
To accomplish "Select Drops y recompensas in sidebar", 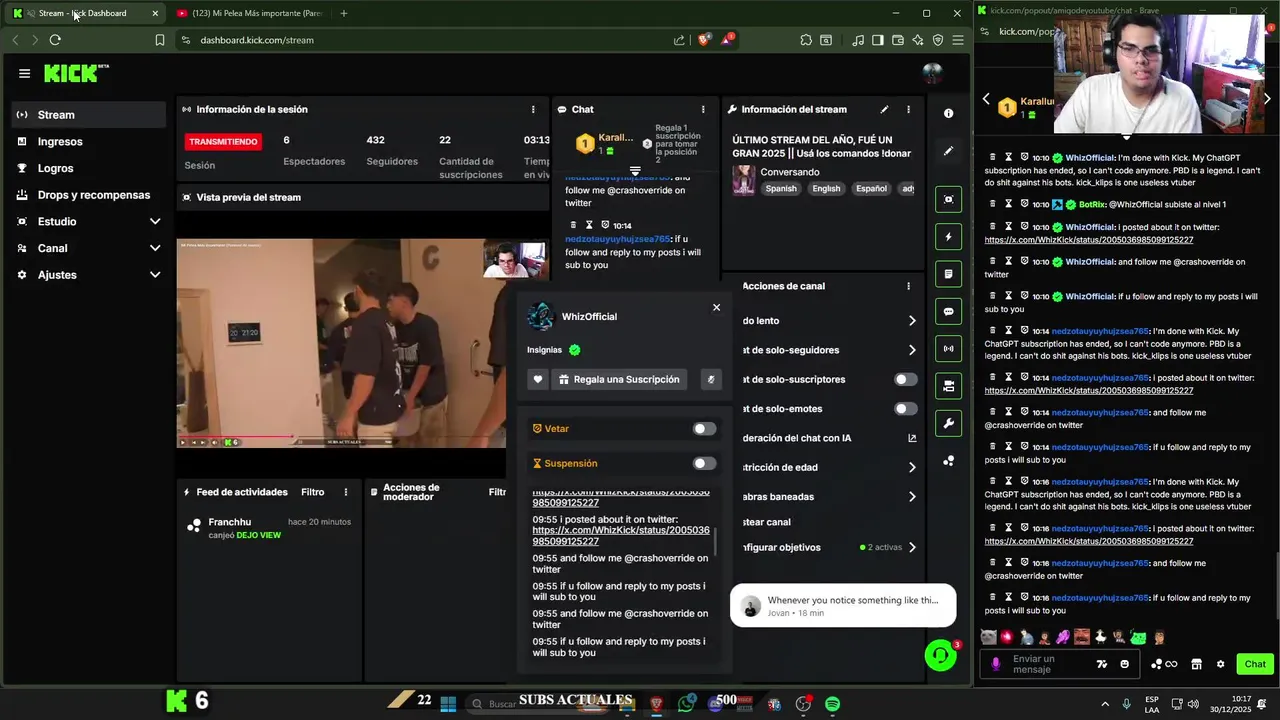I will pos(90,195).
